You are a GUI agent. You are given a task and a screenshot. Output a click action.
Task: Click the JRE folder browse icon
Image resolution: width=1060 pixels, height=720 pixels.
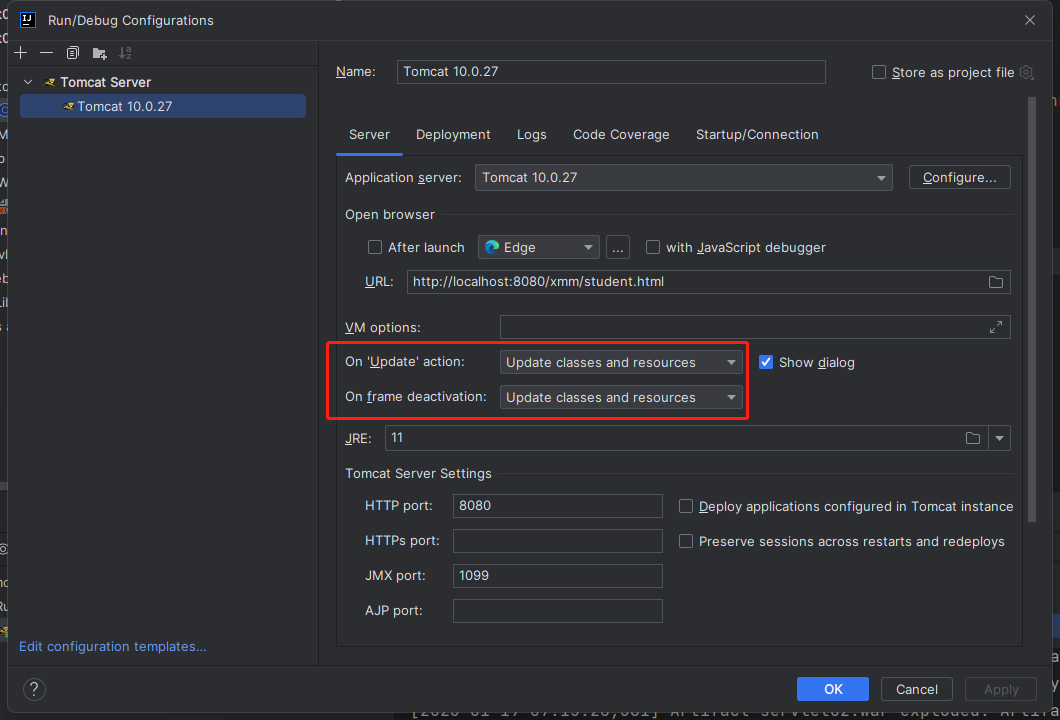(973, 438)
